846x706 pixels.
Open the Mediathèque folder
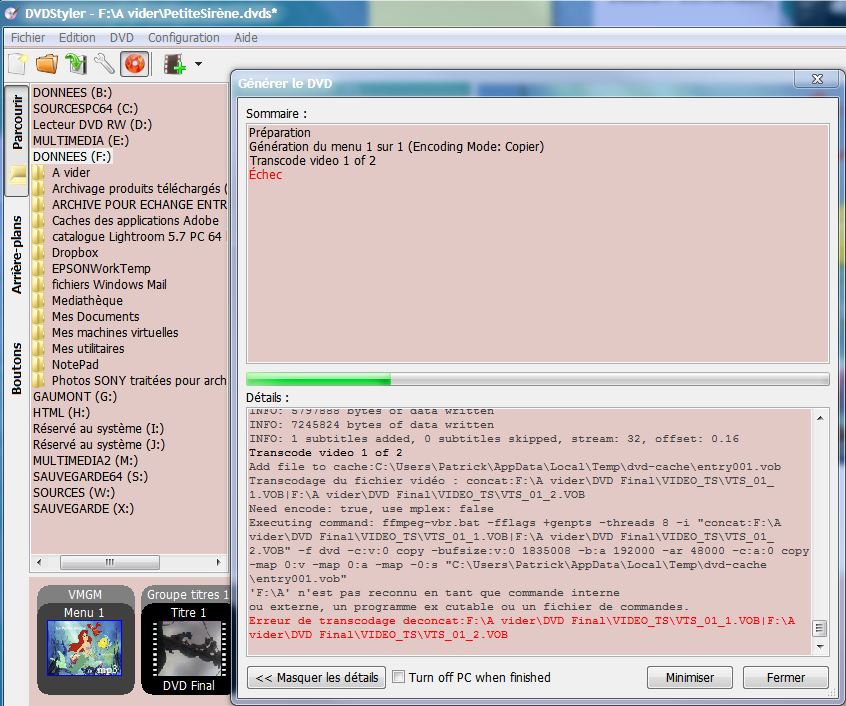(87, 300)
